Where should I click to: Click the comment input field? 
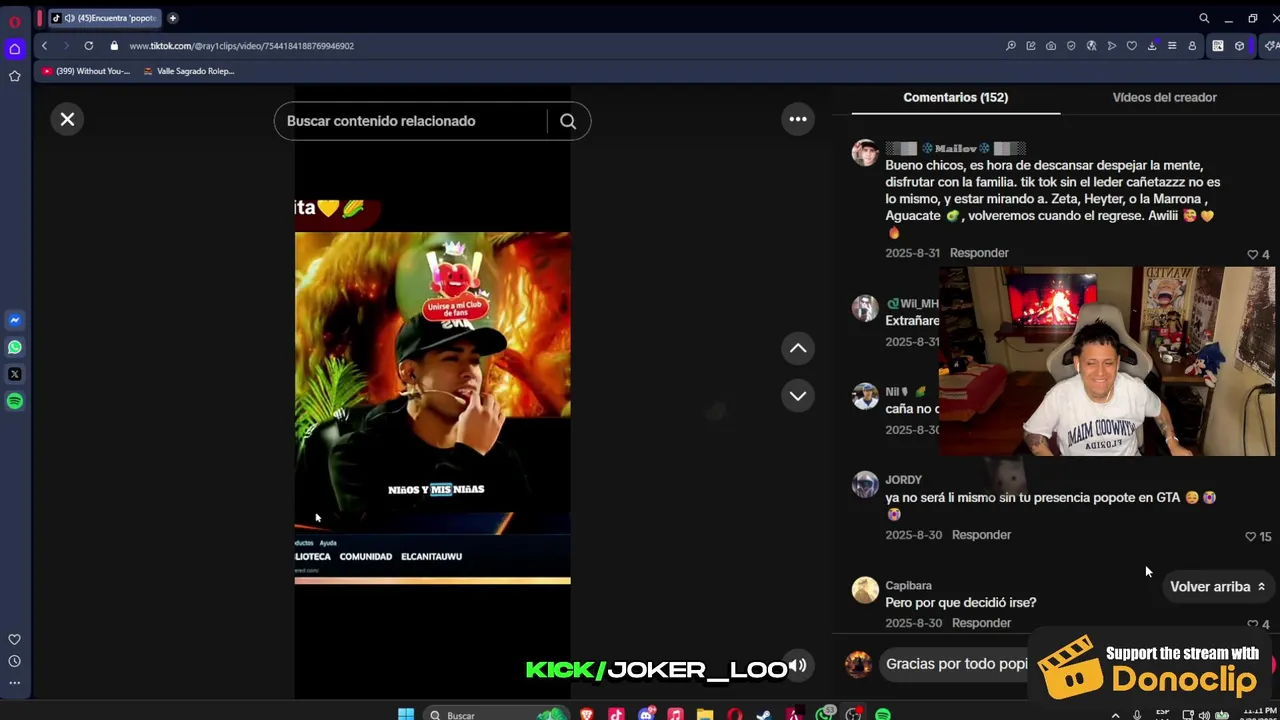coord(956,664)
